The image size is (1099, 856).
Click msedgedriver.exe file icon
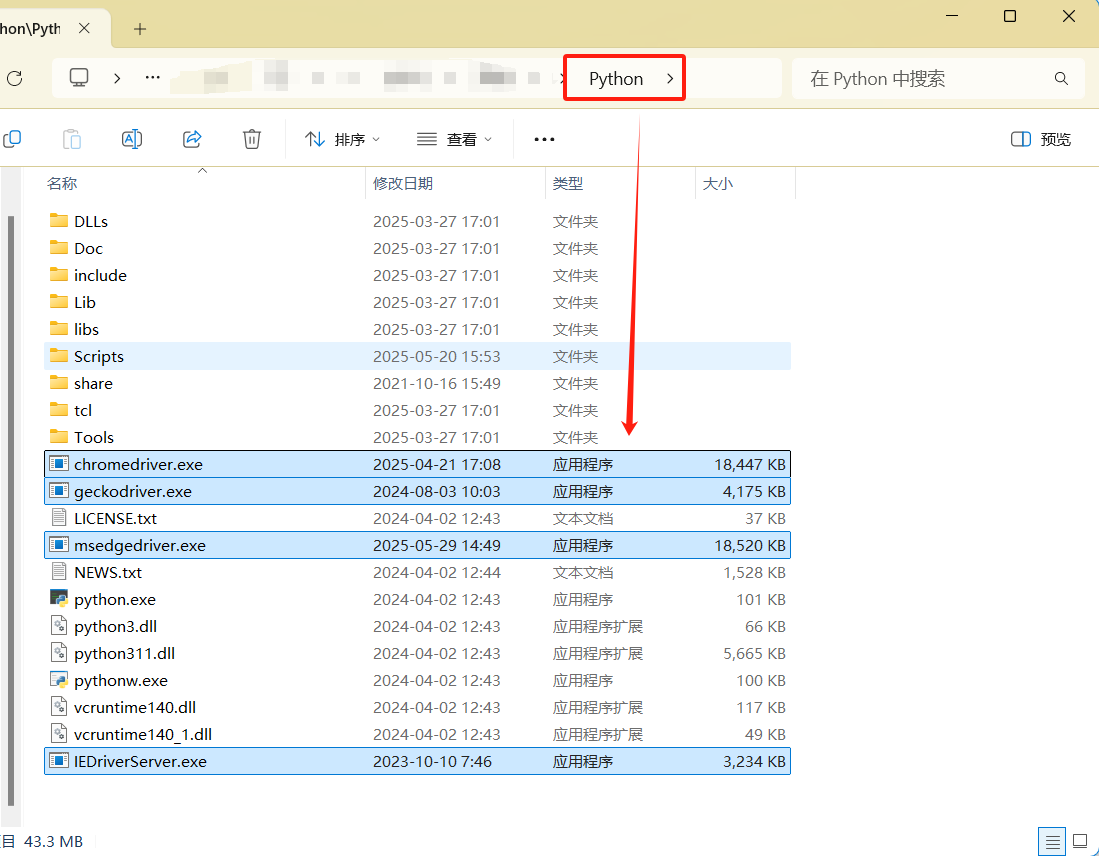tap(60, 545)
